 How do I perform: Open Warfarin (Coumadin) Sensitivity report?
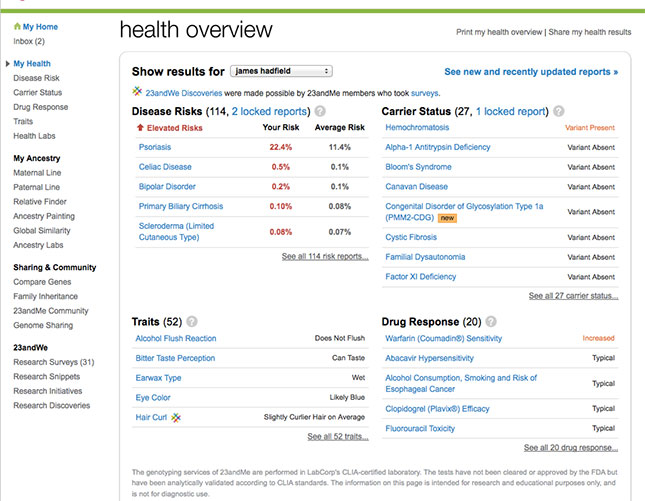click(x=443, y=339)
